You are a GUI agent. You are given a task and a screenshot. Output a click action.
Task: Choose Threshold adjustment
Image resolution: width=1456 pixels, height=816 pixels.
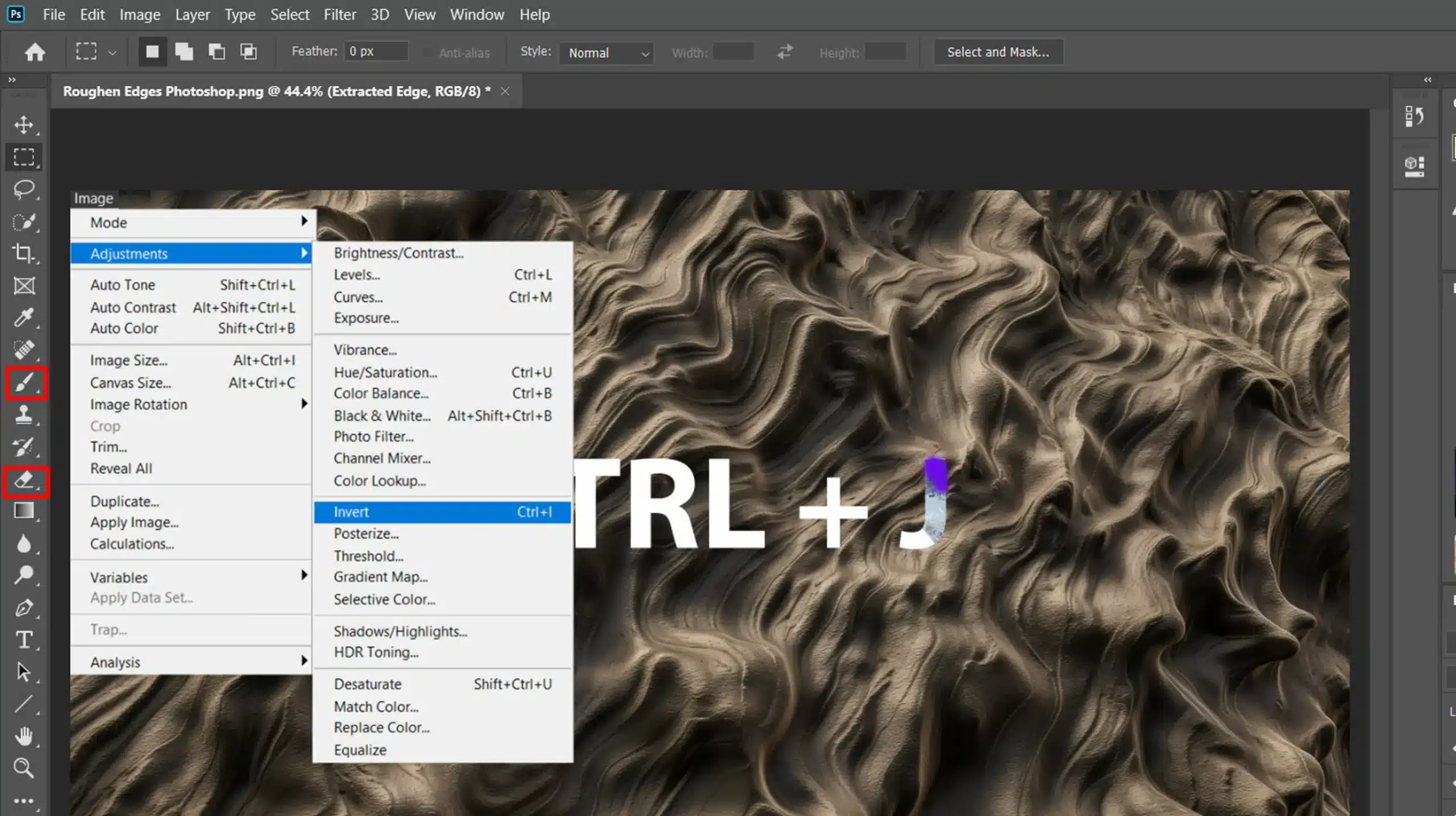442,556
